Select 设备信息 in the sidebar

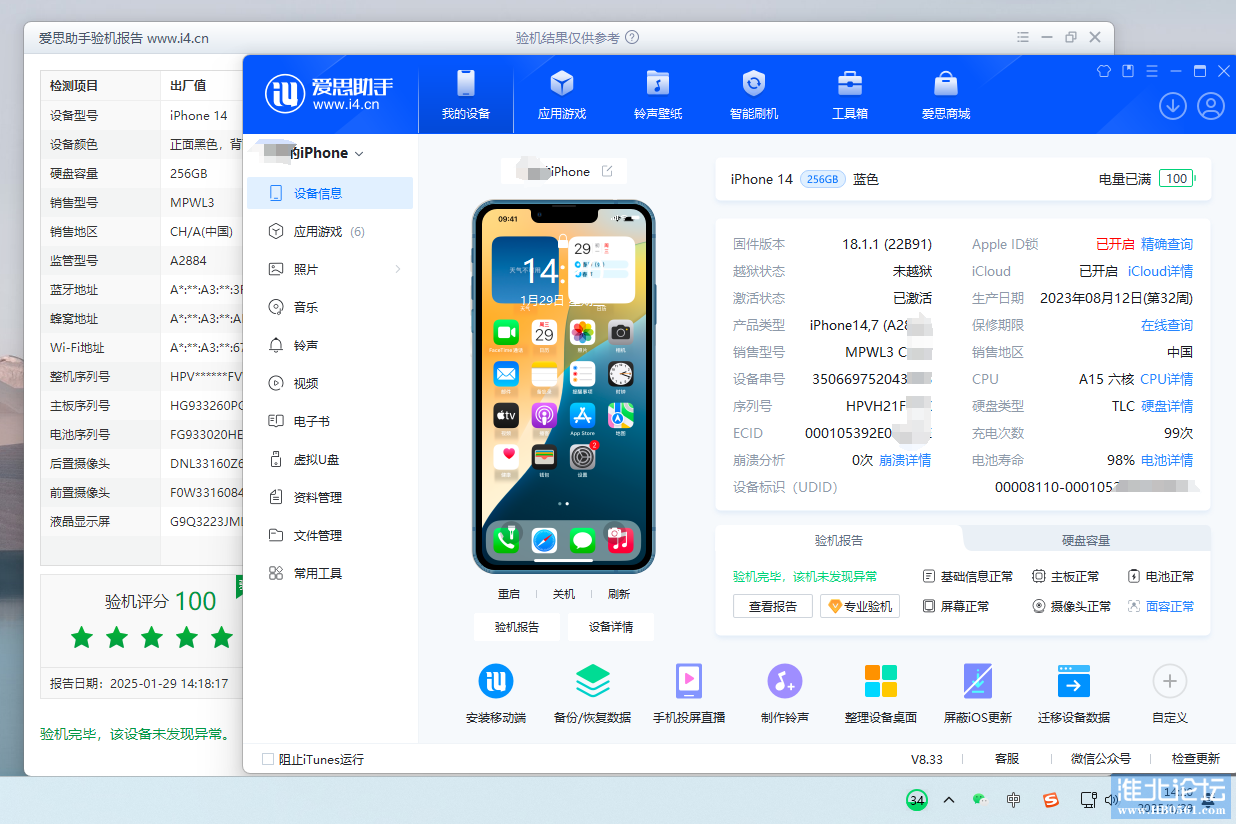pos(330,193)
